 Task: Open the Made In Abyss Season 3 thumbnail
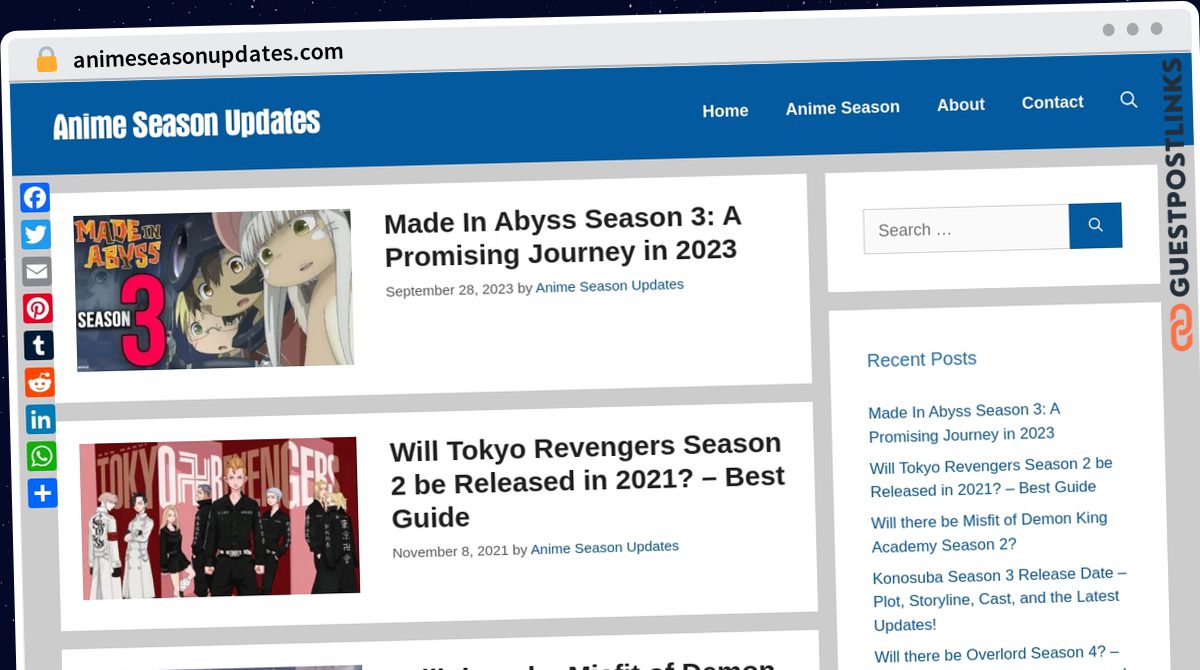(213, 290)
